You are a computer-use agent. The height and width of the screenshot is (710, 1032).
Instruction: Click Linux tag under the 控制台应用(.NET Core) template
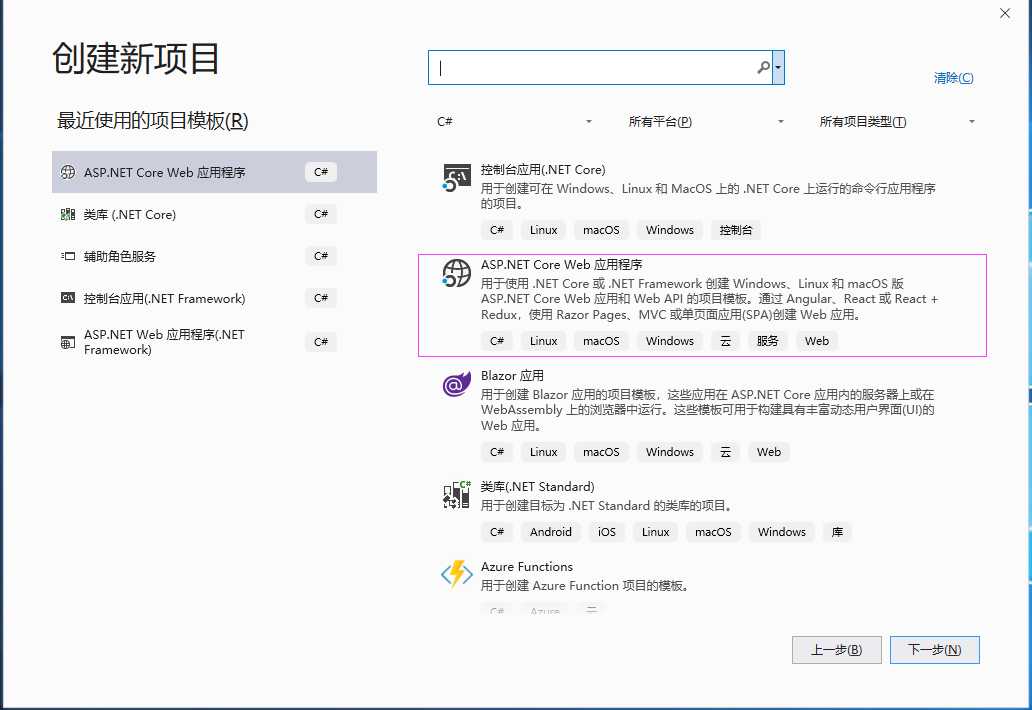(x=544, y=230)
